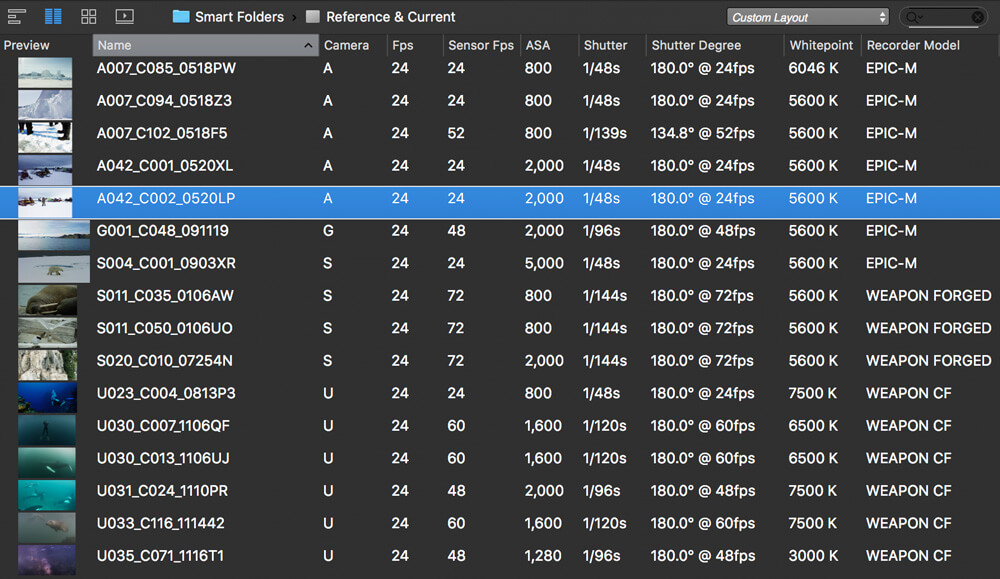
Task: Select diver thumbnail of U023_C004_0813P3
Action: tap(47, 397)
